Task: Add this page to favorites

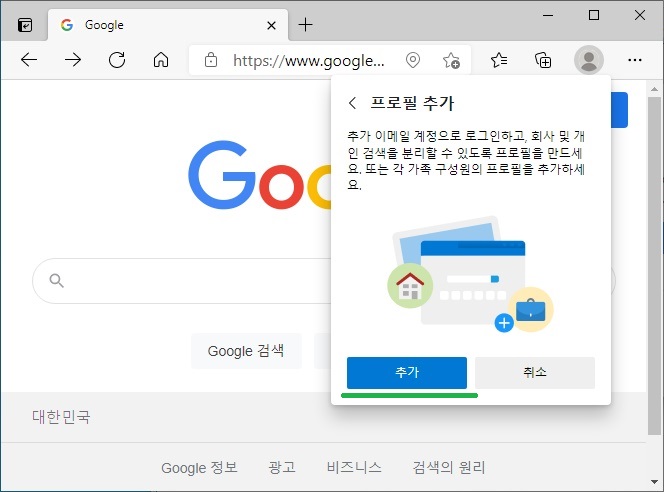Action: pyautogui.click(x=451, y=60)
